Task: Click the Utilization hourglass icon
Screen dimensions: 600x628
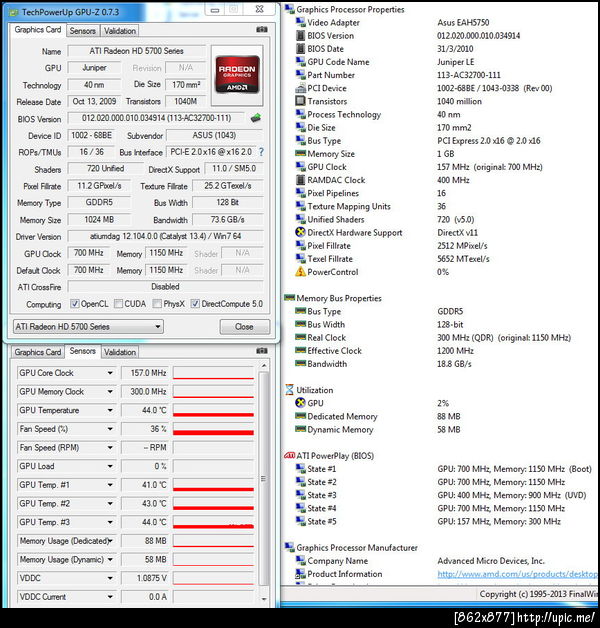Action: click(289, 390)
